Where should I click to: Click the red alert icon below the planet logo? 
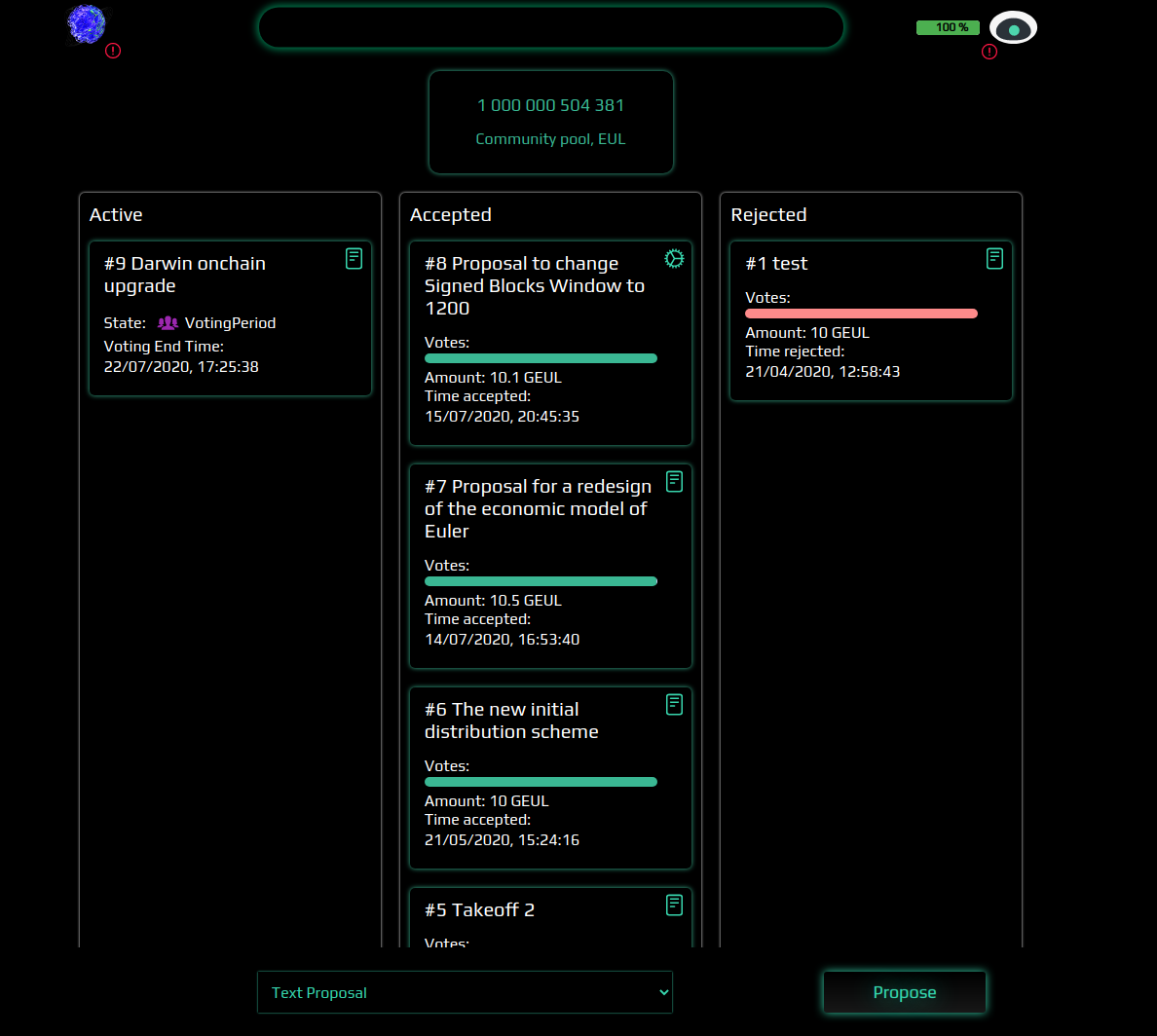coord(113,51)
